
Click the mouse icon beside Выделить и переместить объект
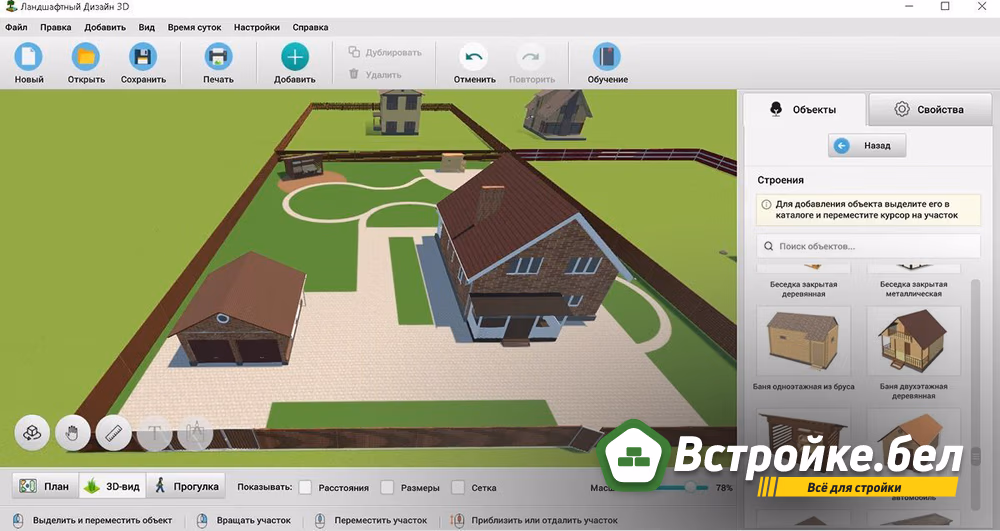point(18,520)
